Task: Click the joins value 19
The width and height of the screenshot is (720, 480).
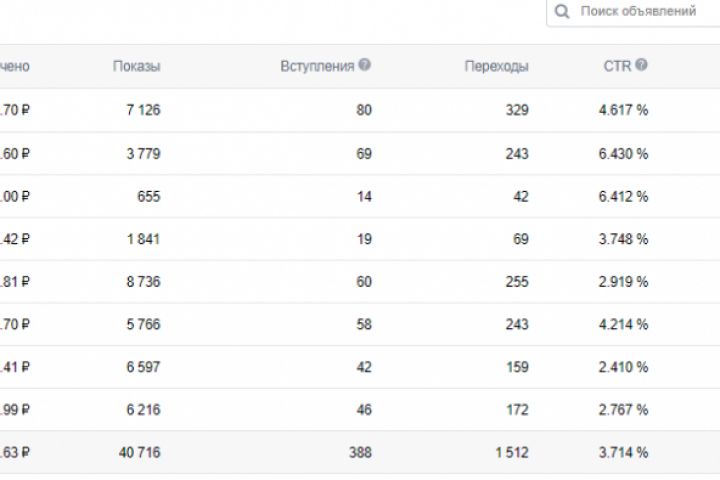Action: pos(363,239)
